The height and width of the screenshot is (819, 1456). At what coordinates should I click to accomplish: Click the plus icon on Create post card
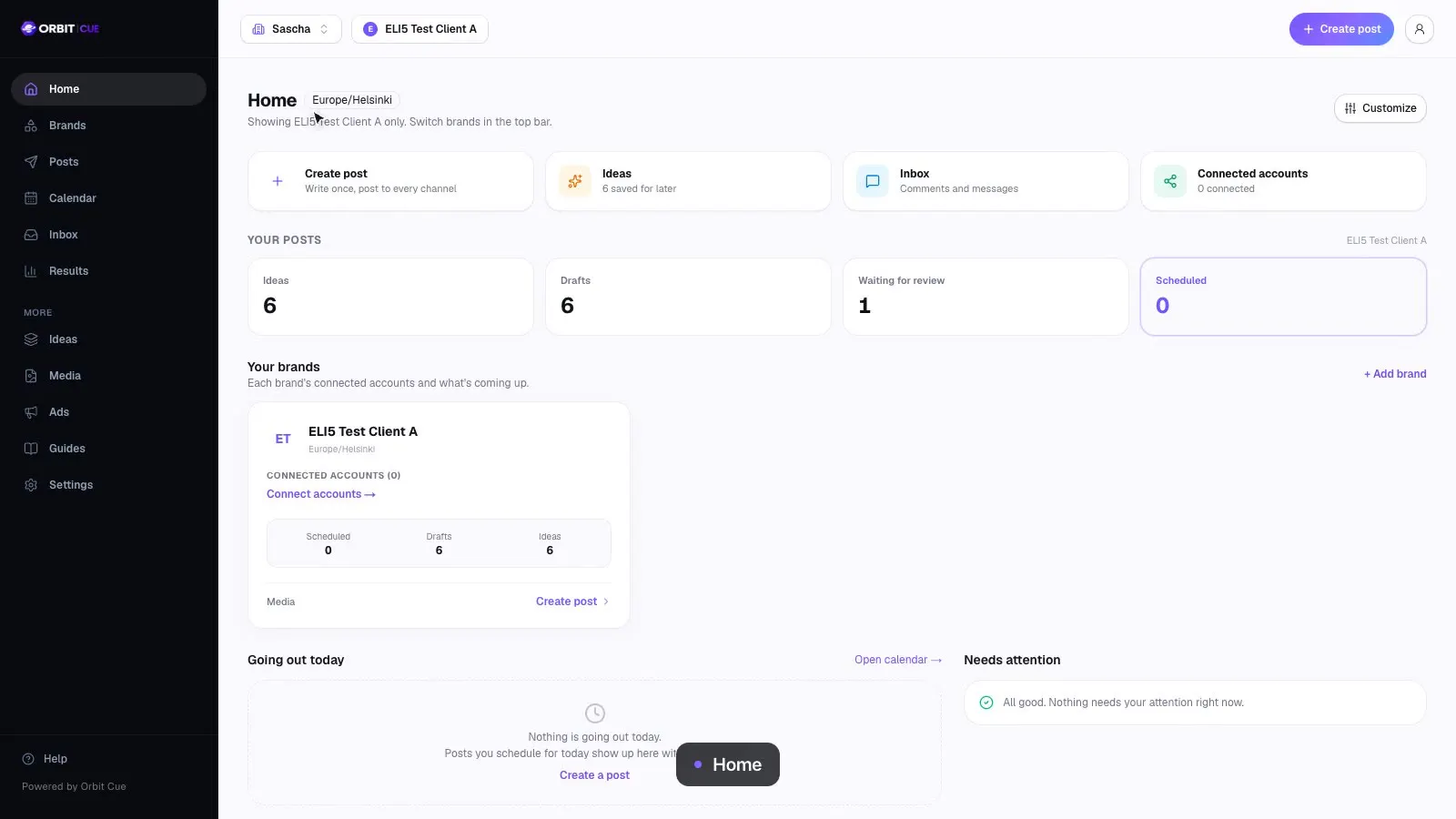coord(278,181)
